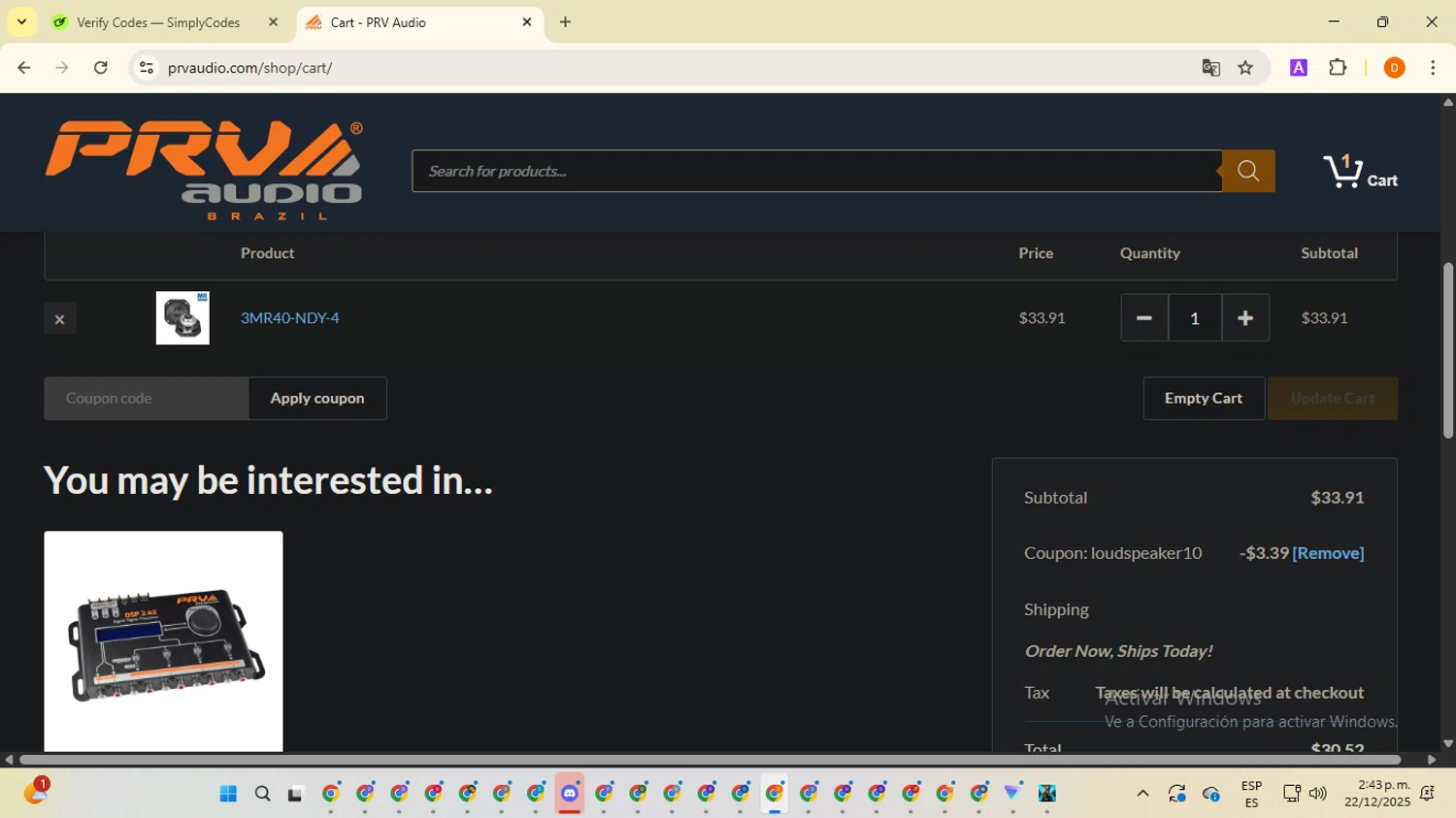Go back to the previous page
Image resolution: width=1456 pixels, height=818 pixels.
tap(24, 68)
